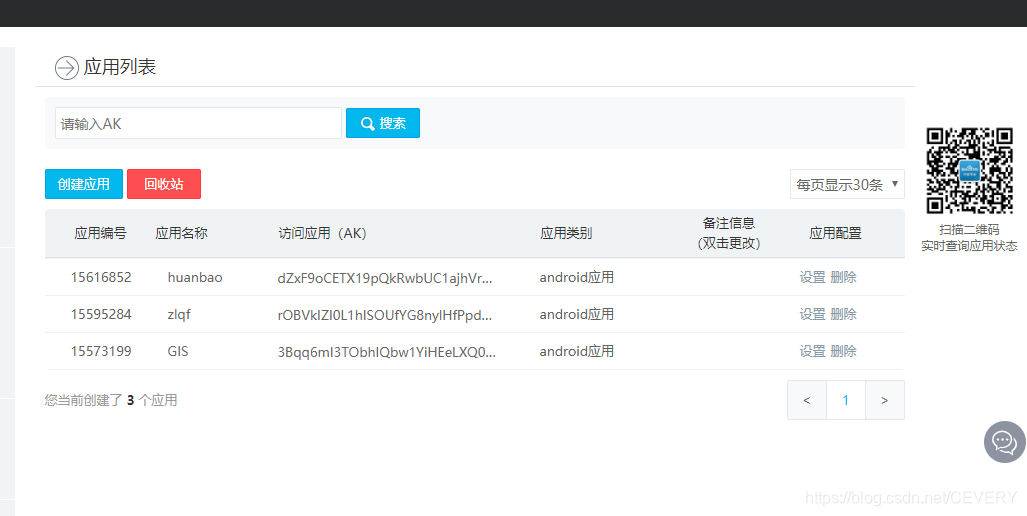Click the AK starting with 3Bqq6mI3TObh
The height and width of the screenshot is (516, 1027).
click(386, 352)
